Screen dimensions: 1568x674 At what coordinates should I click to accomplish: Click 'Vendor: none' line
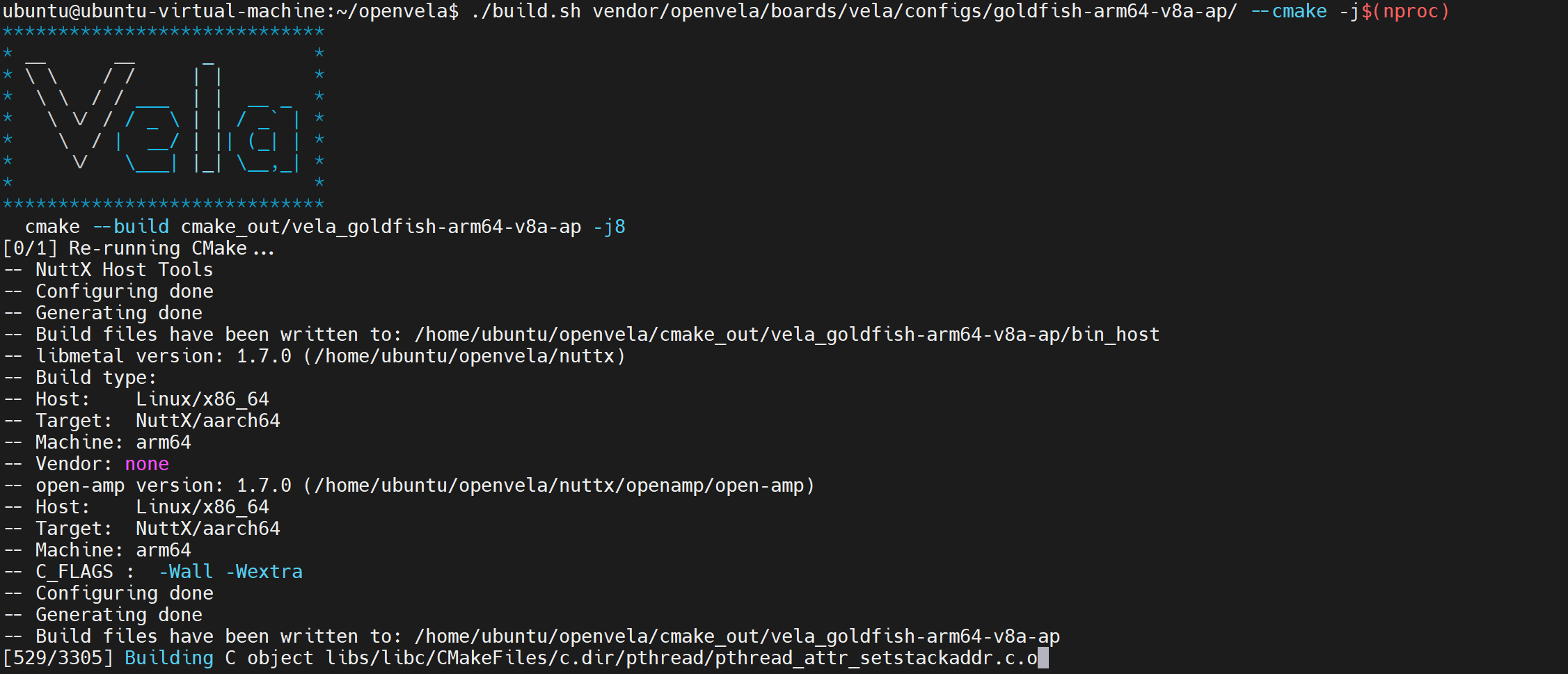(x=86, y=465)
